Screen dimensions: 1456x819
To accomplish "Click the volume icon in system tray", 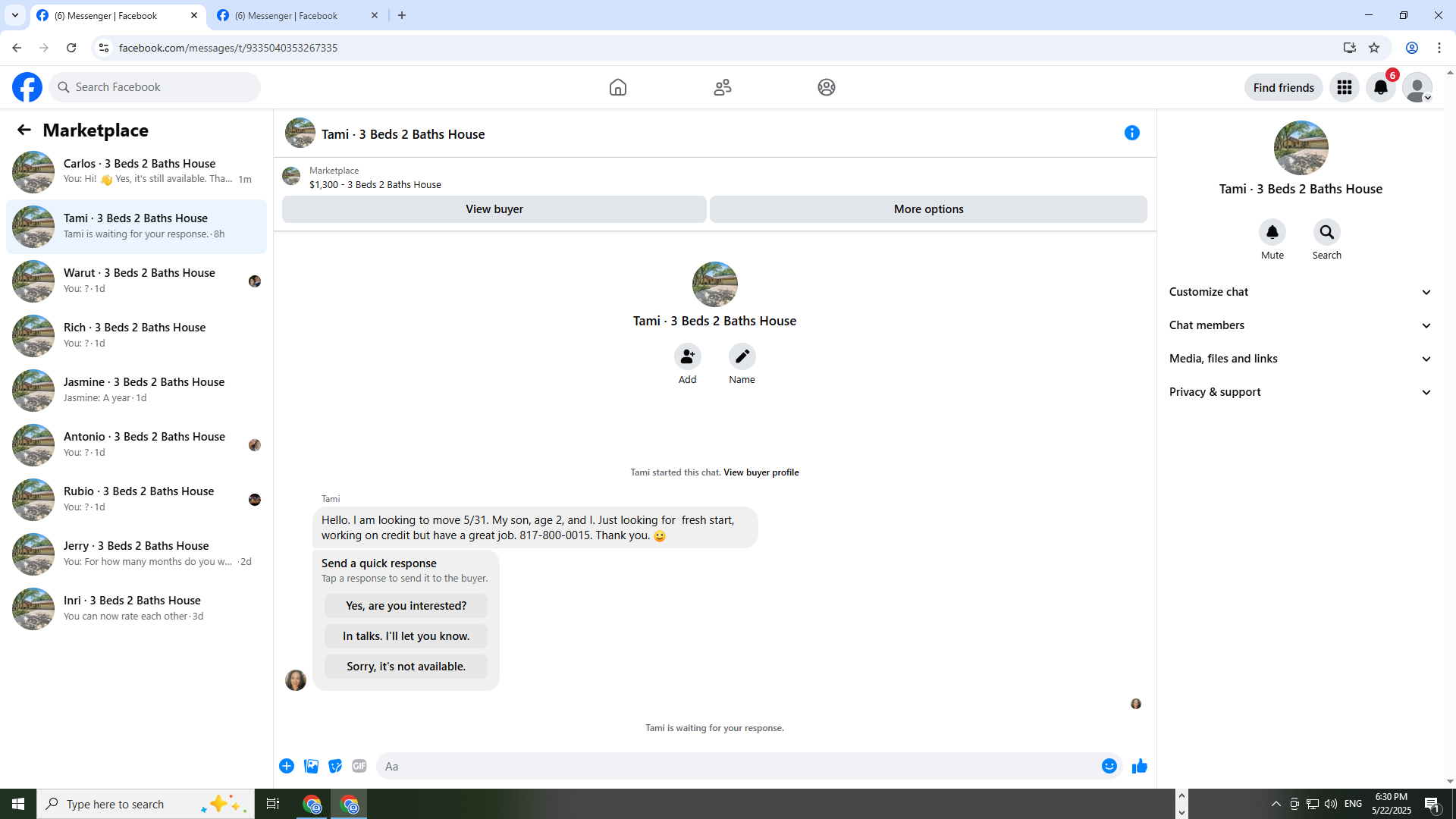I will tap(1331, 804).
